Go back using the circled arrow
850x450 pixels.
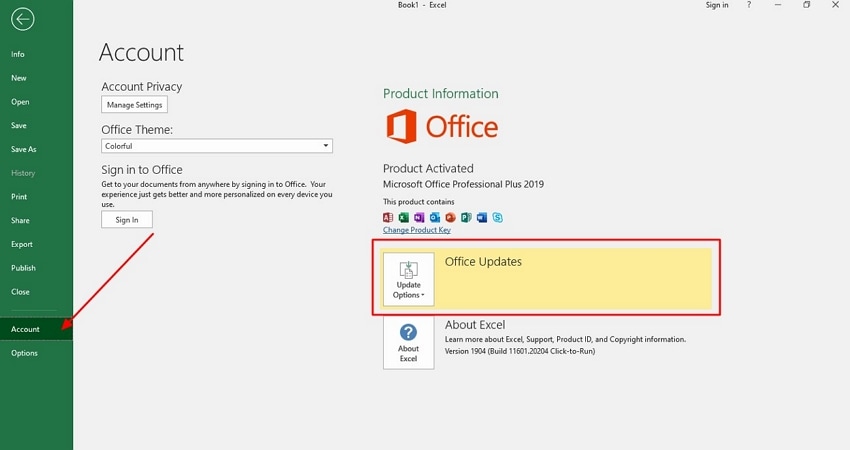(22, 20)
